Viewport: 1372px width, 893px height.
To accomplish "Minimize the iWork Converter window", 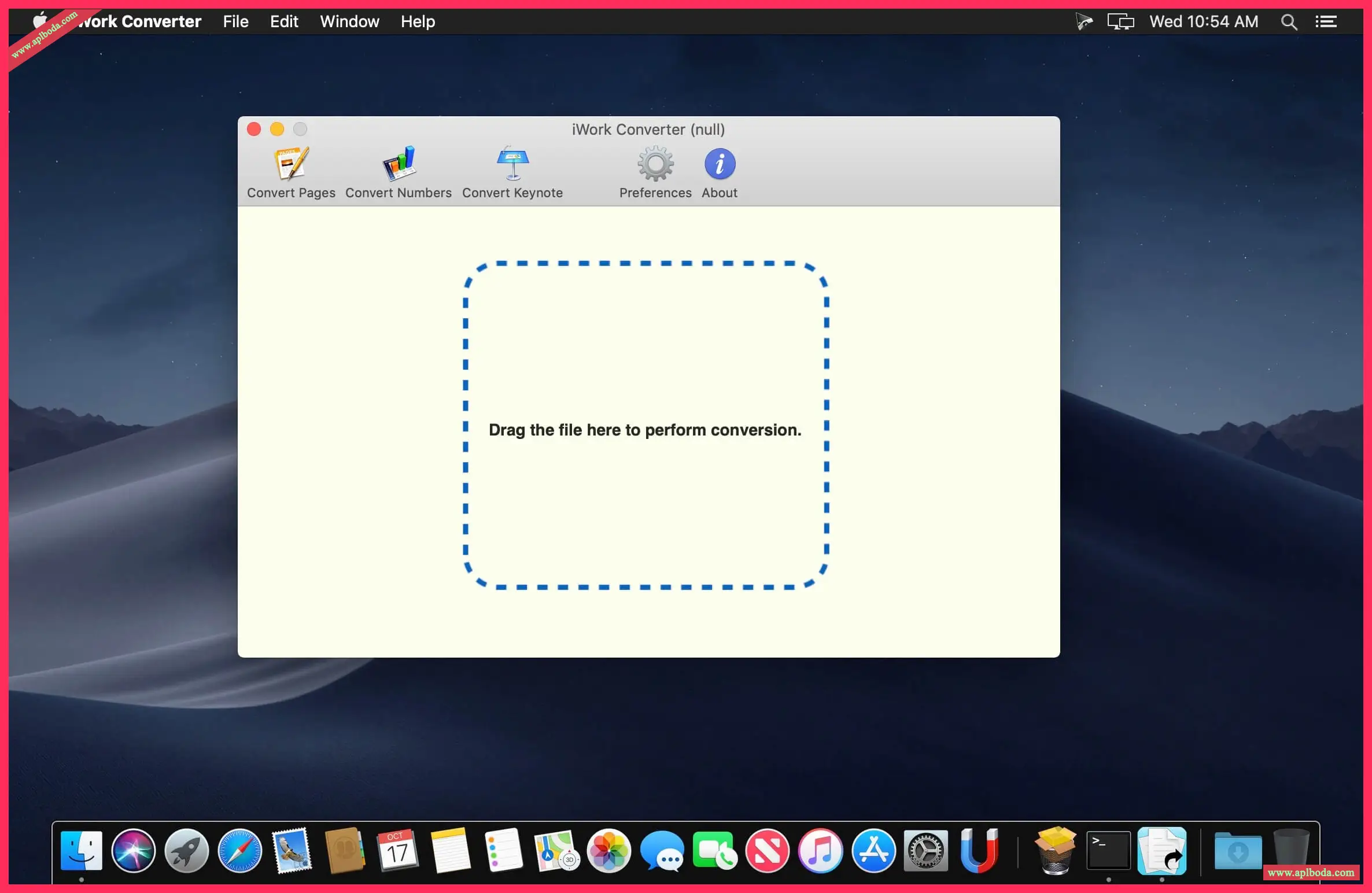I will pyautogui.click(x=277, y=129).
